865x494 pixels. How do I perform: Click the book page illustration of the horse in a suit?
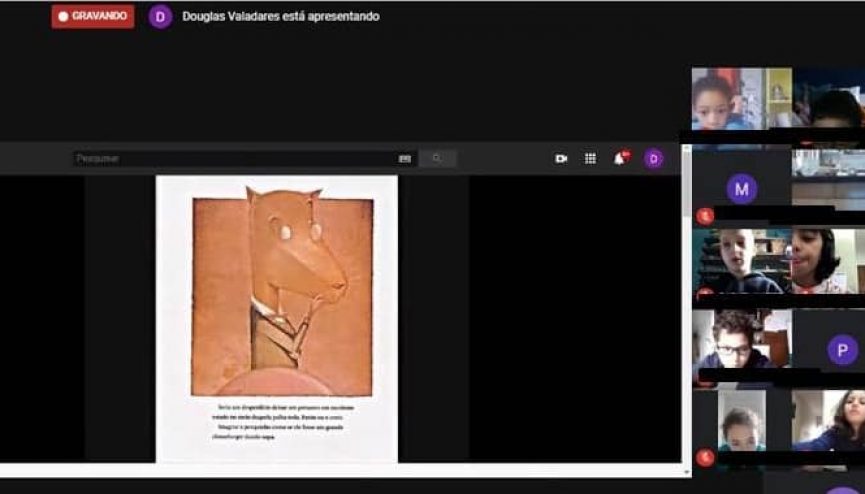pos(282,293)
